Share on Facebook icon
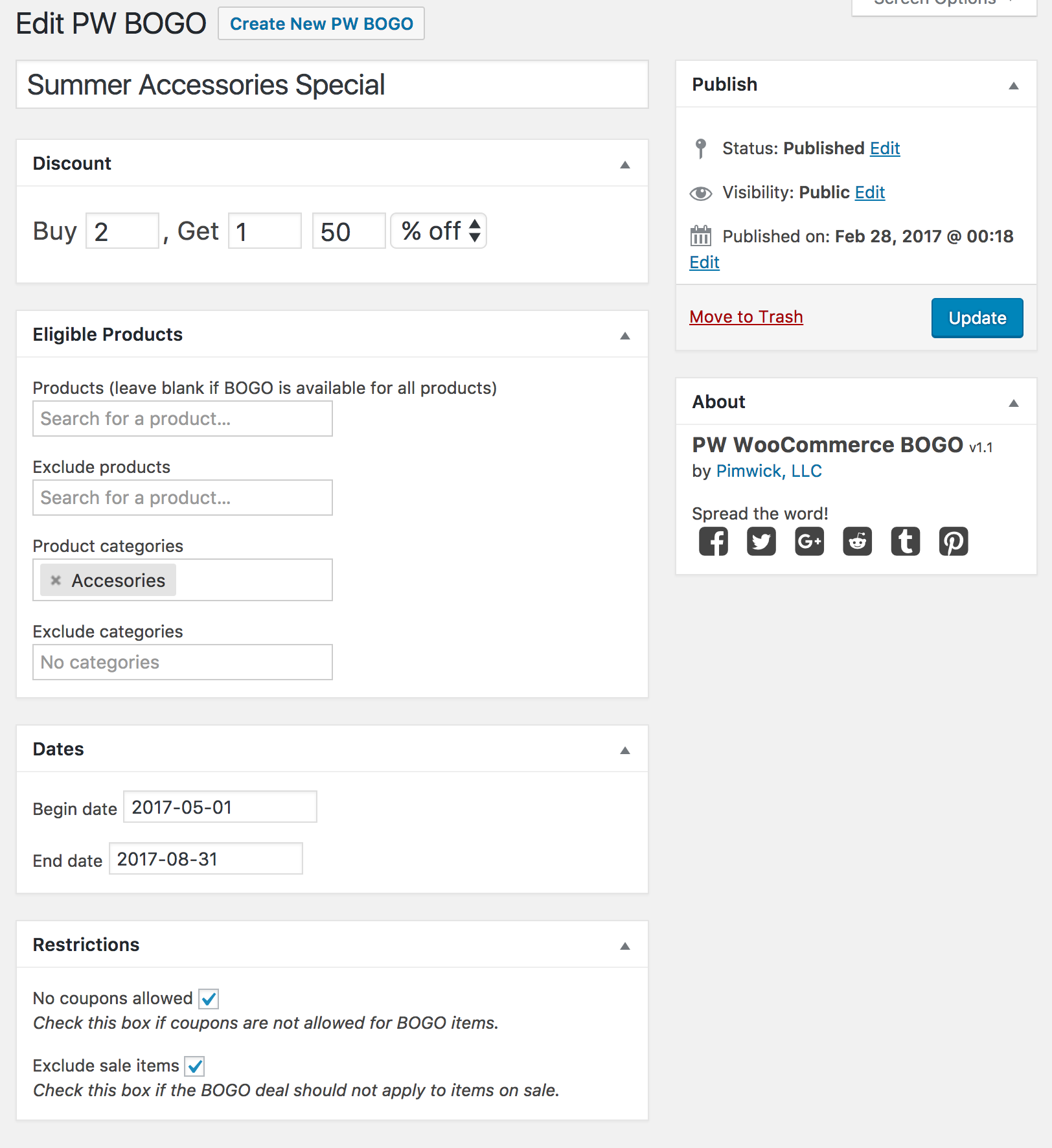1052x1148 pixels. point(713,541)
